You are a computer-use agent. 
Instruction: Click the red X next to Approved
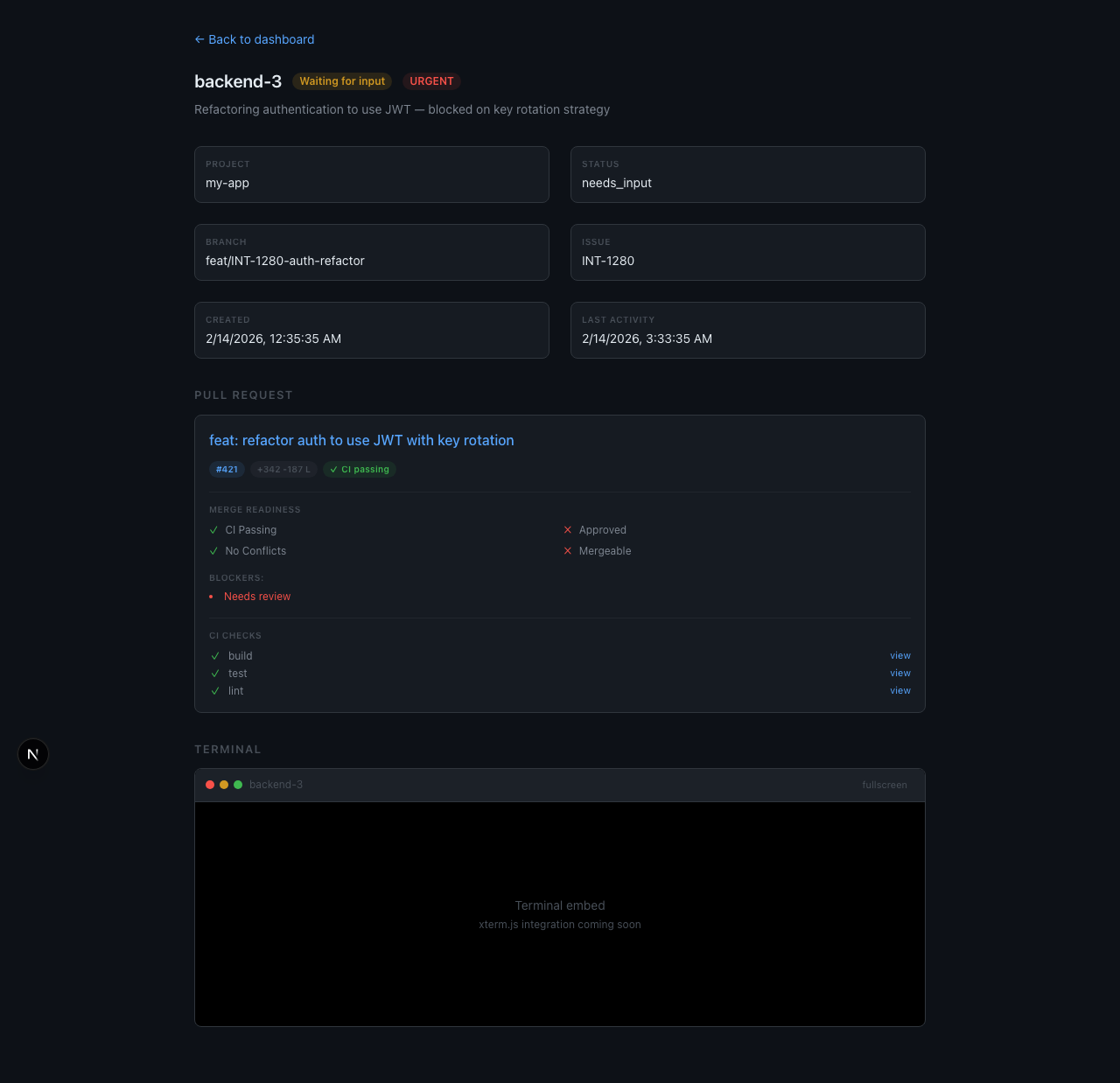tap(568, 530)
